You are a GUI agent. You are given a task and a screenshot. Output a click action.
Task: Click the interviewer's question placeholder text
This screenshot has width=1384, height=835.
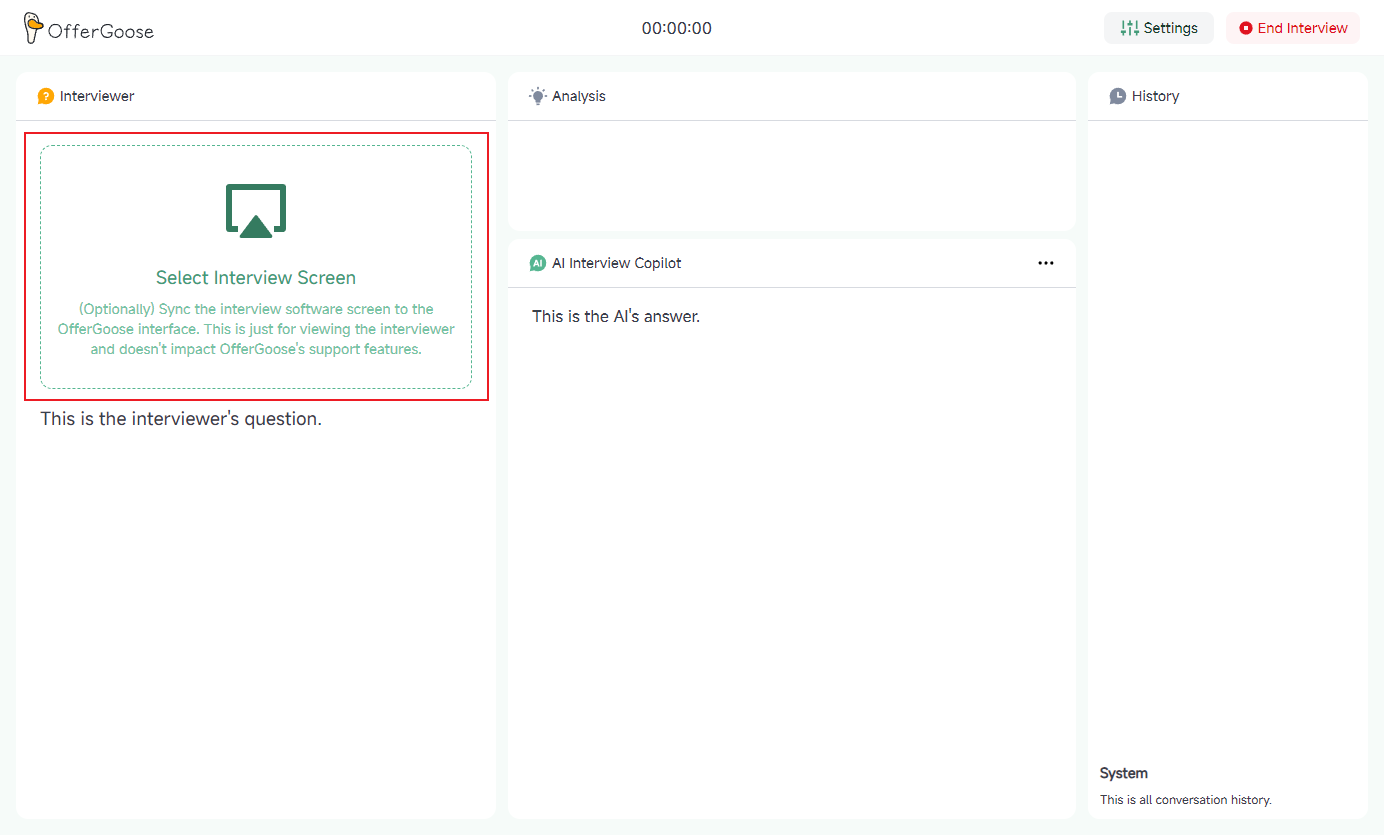pos(181,419)
